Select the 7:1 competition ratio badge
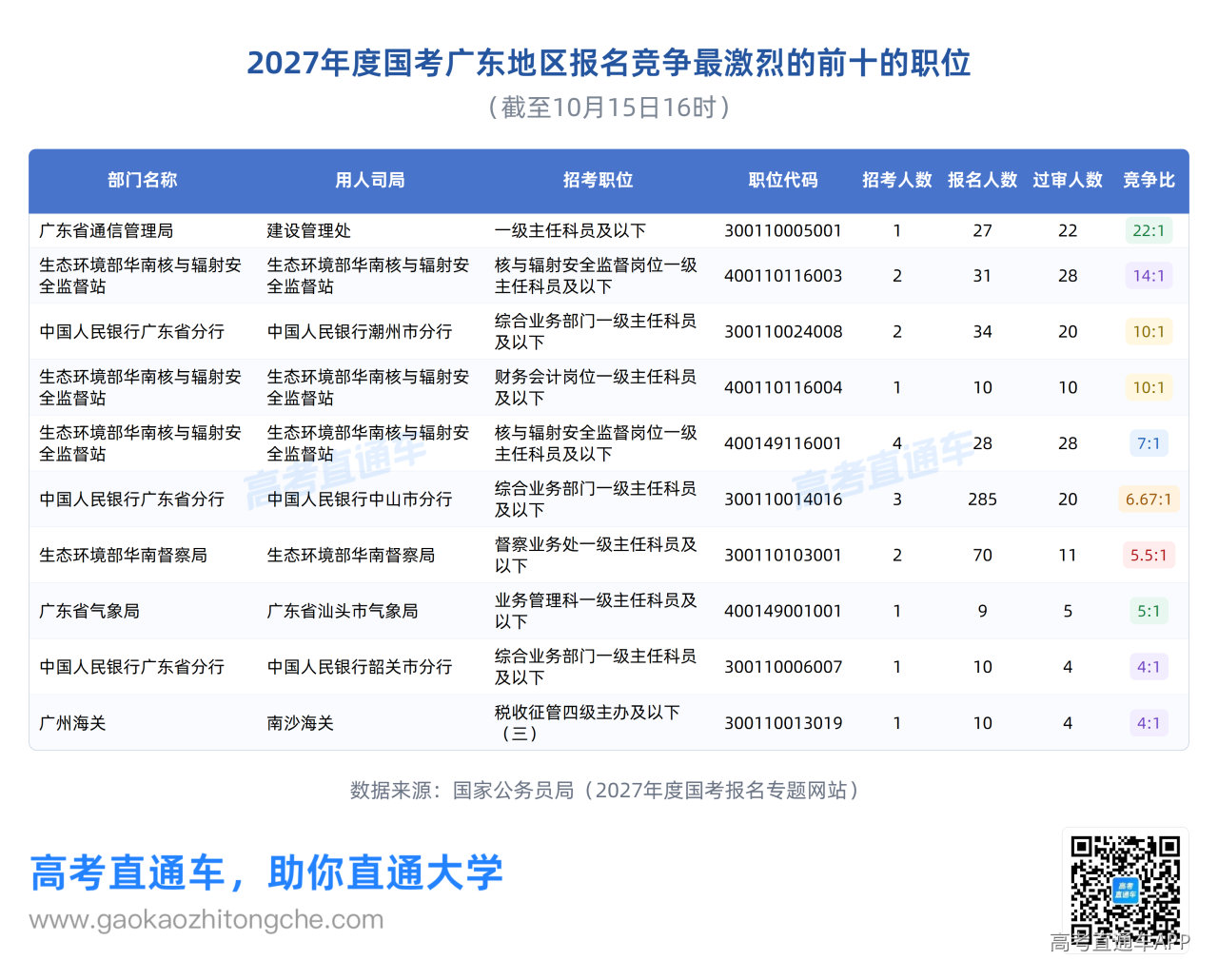This screenshot has width=1218, height=980. [1149, 443]
